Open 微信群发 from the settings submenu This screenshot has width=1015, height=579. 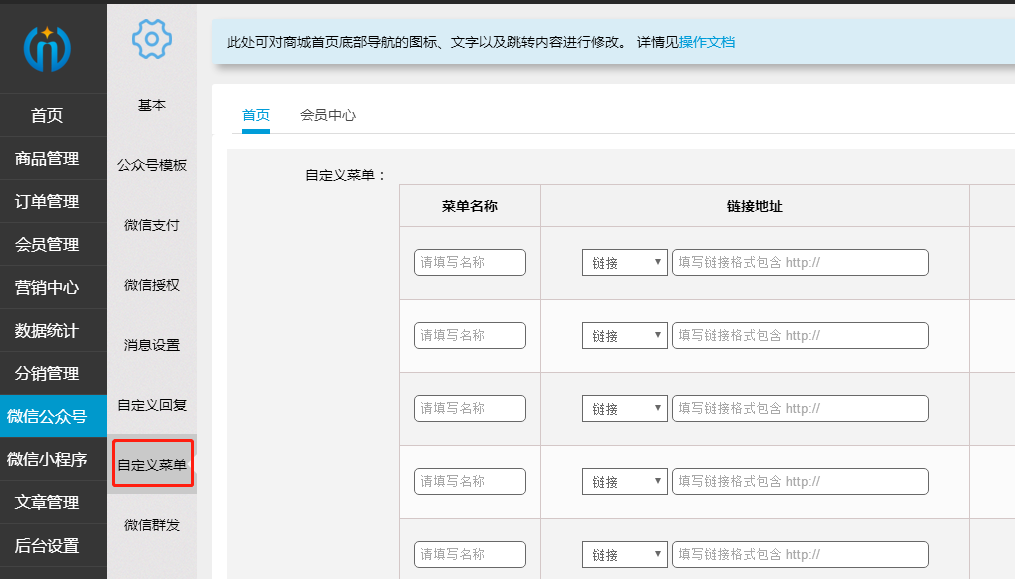point(152,524)
